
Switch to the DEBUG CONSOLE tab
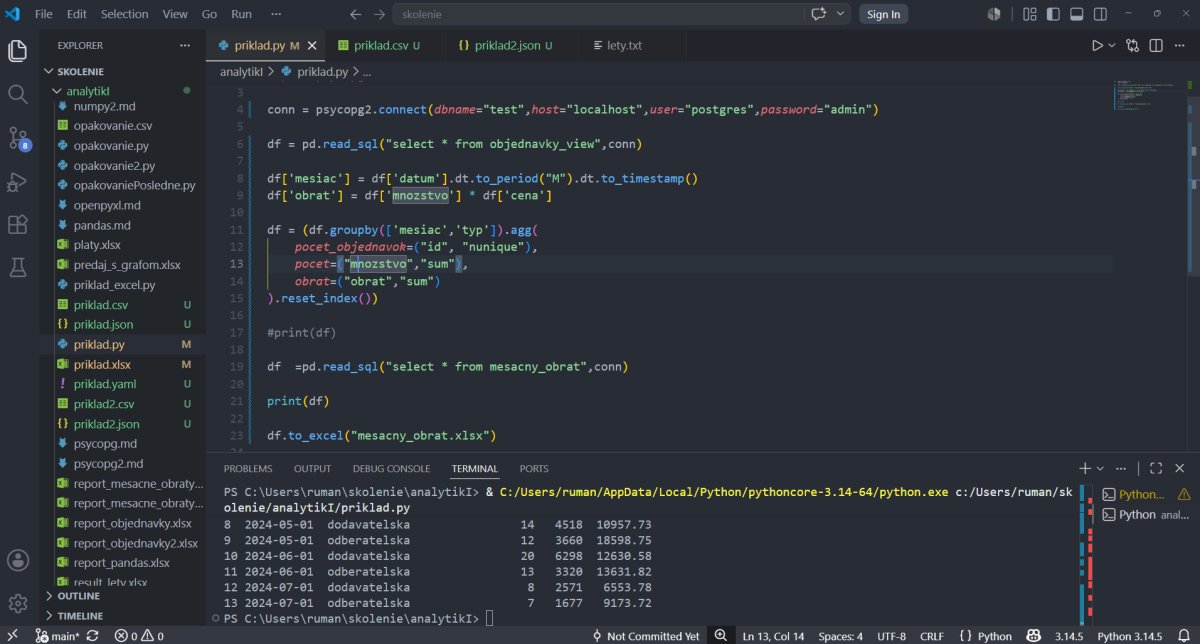pos(391,468)
